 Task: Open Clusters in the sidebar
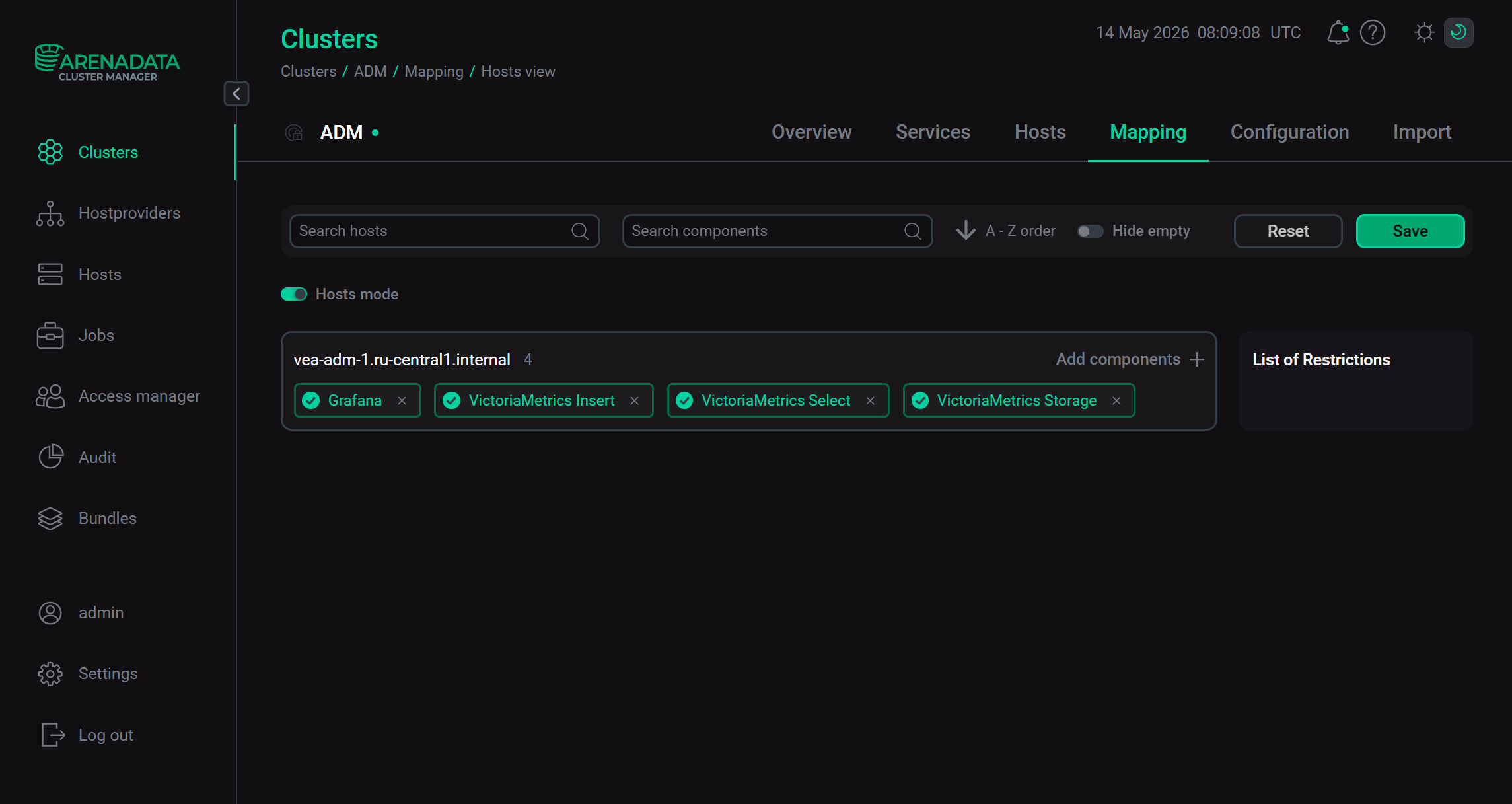pyautogui.click(x=88, y=153)
